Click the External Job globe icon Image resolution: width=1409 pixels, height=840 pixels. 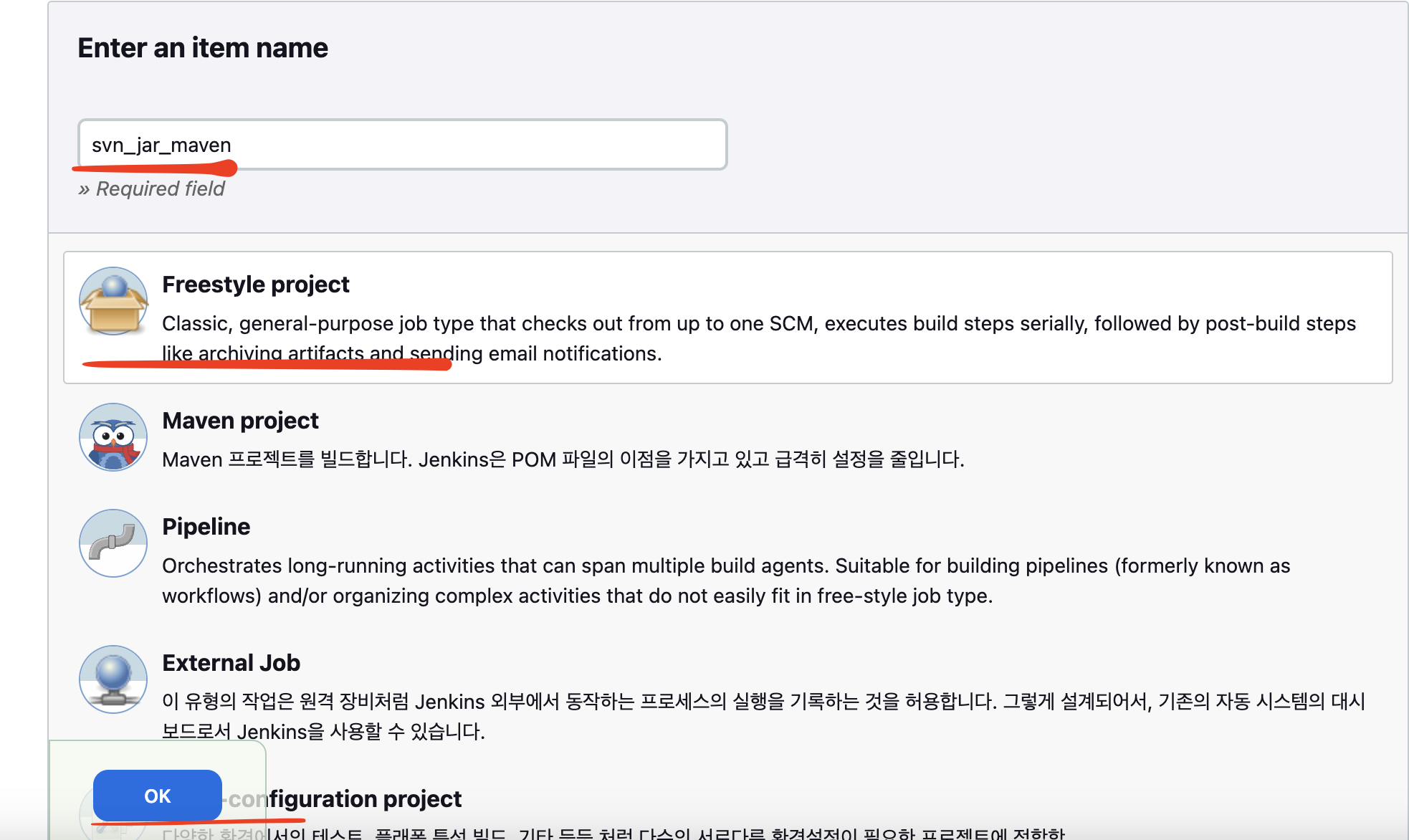[x=113, y=679]
